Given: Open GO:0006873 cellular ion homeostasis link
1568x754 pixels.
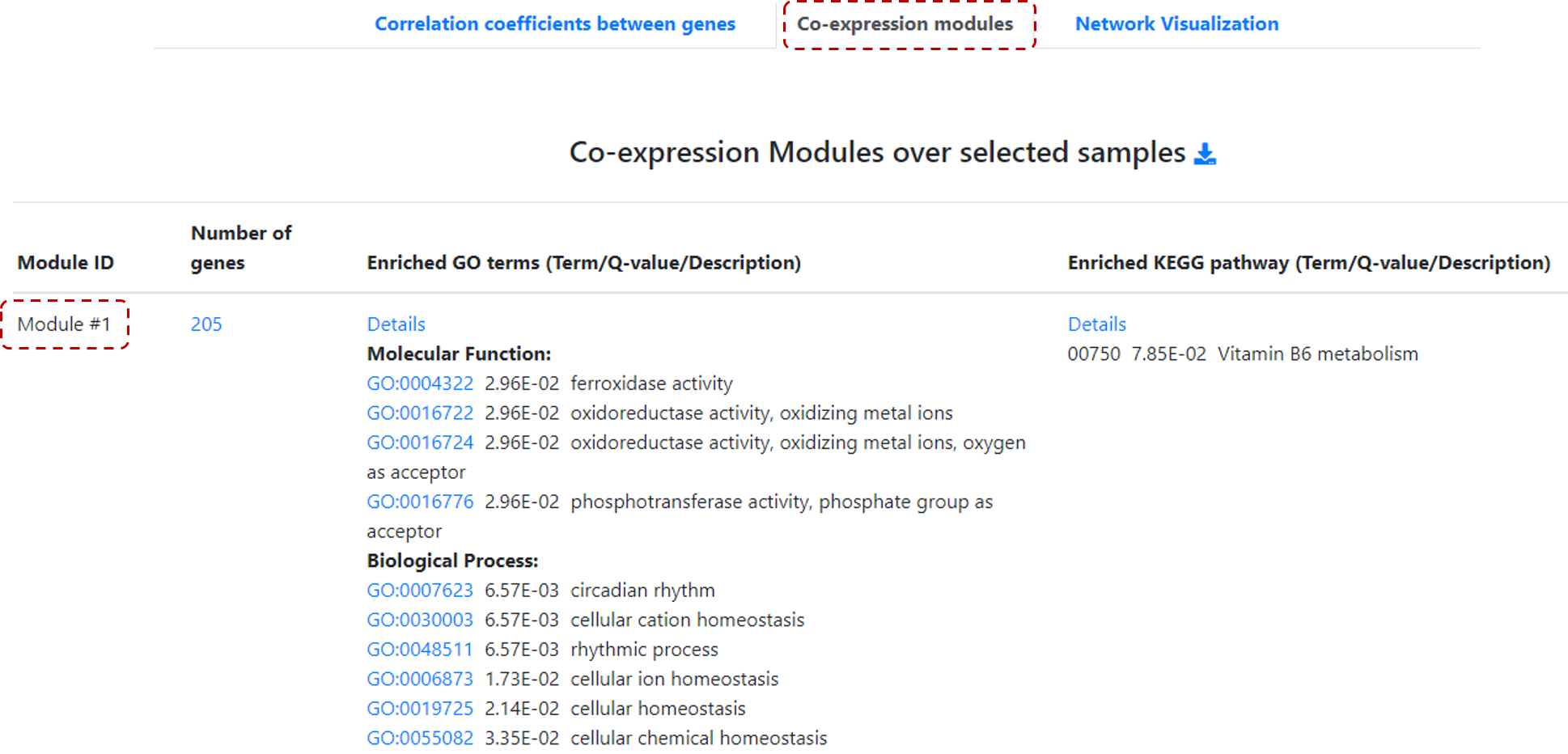Looking at the screenshot, I should pyautogui.click(x=420, y=679).
